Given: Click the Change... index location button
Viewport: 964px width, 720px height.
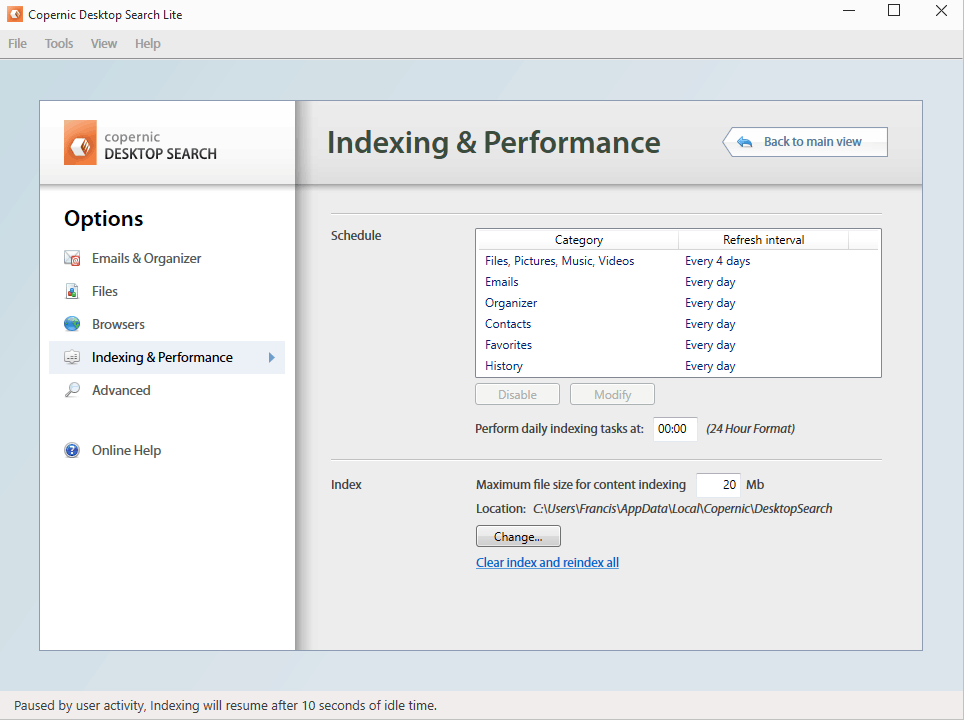Looking at the screenshot, I should [518, 537].
